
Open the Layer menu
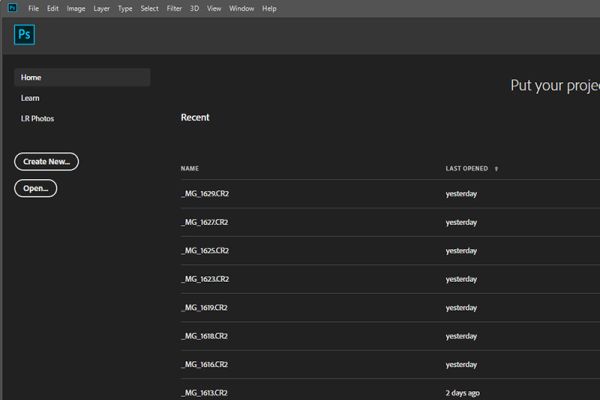(101, 8)
